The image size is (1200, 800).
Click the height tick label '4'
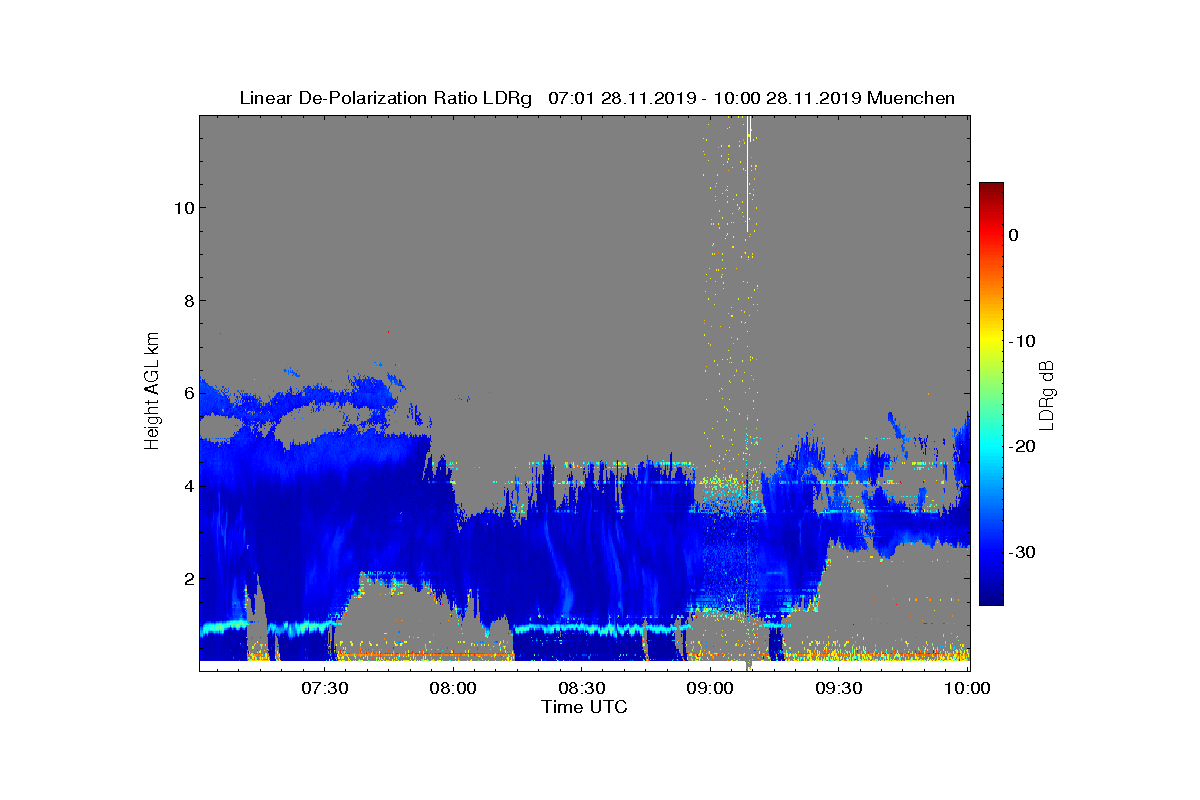tap(187, 487)
